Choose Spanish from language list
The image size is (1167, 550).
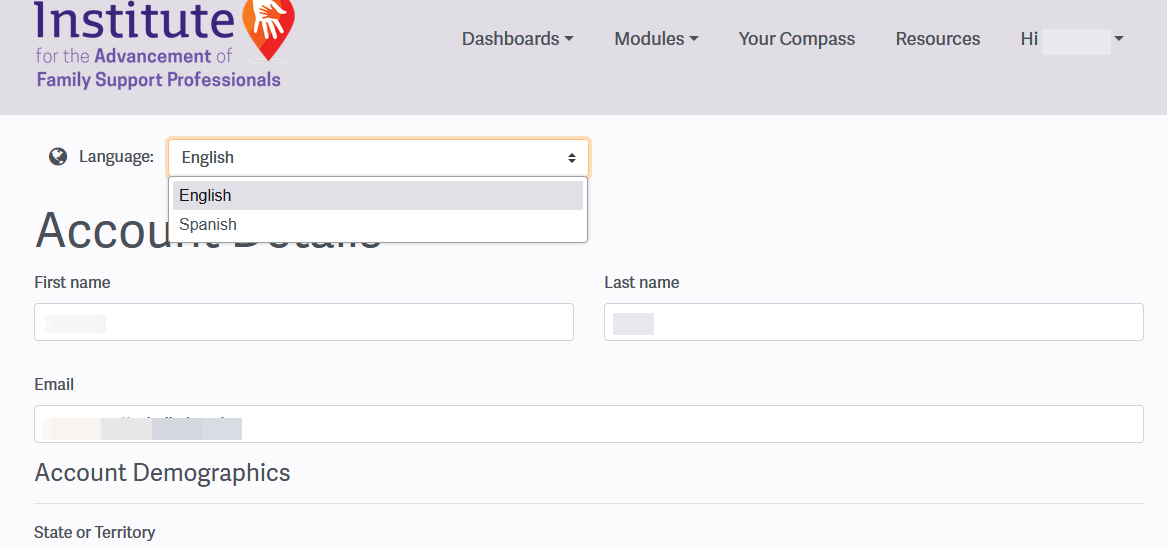378,224
